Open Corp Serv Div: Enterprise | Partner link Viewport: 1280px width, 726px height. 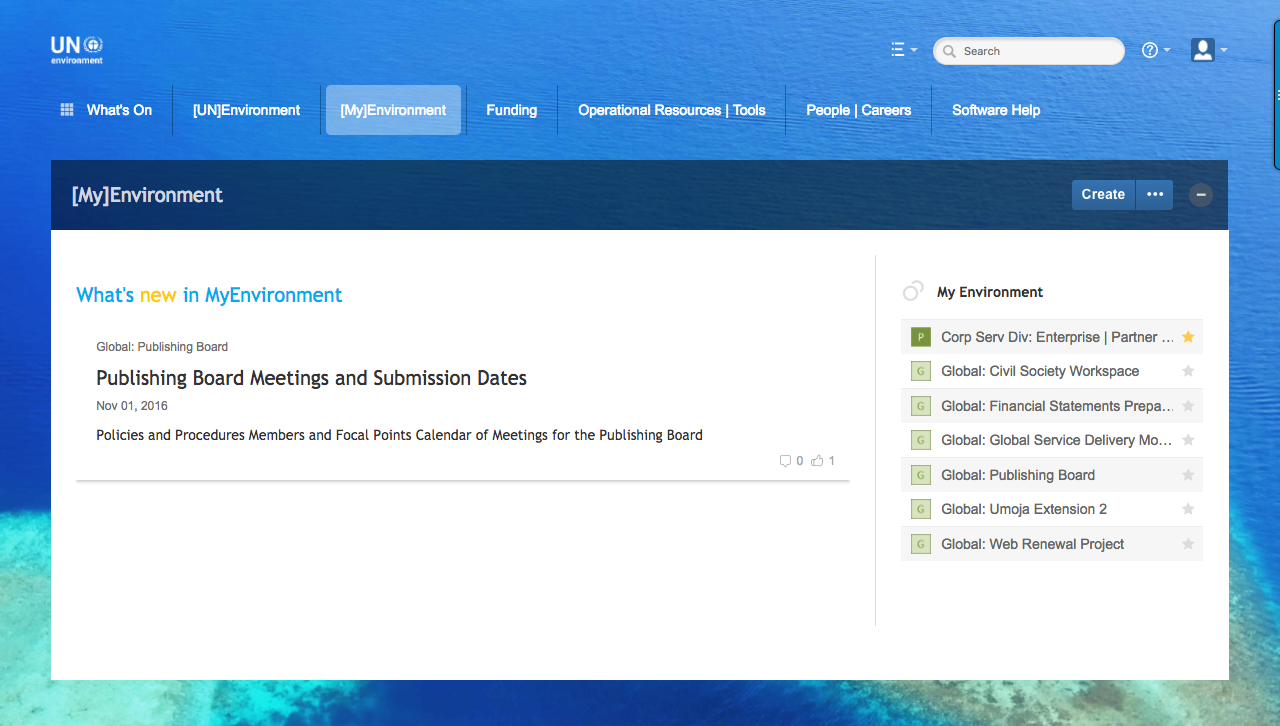(x=1057, y=337)
